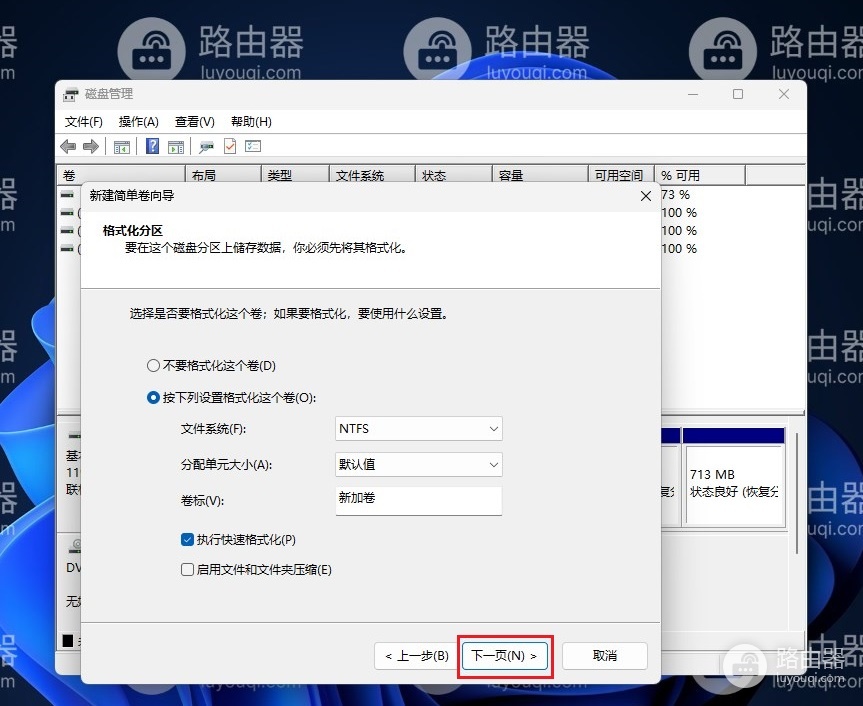Open the 操作(A) menu
863x706 pixels.
click(139, 122)
